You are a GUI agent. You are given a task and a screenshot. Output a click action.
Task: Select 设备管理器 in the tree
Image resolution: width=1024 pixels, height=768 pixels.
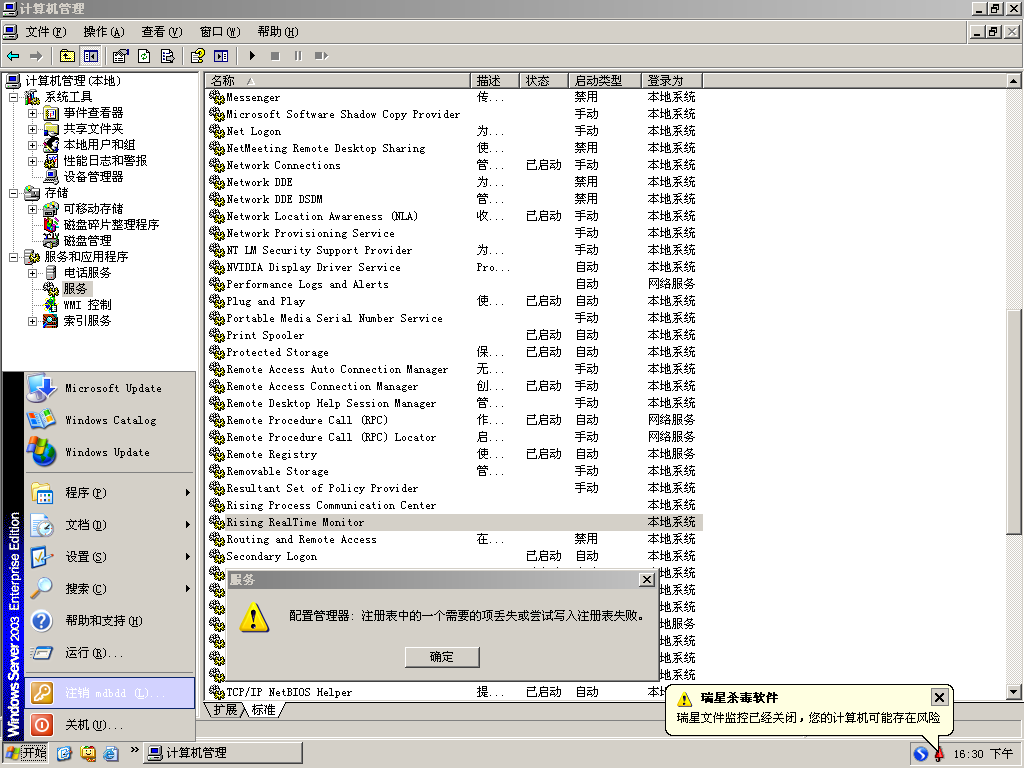point(93,177)
